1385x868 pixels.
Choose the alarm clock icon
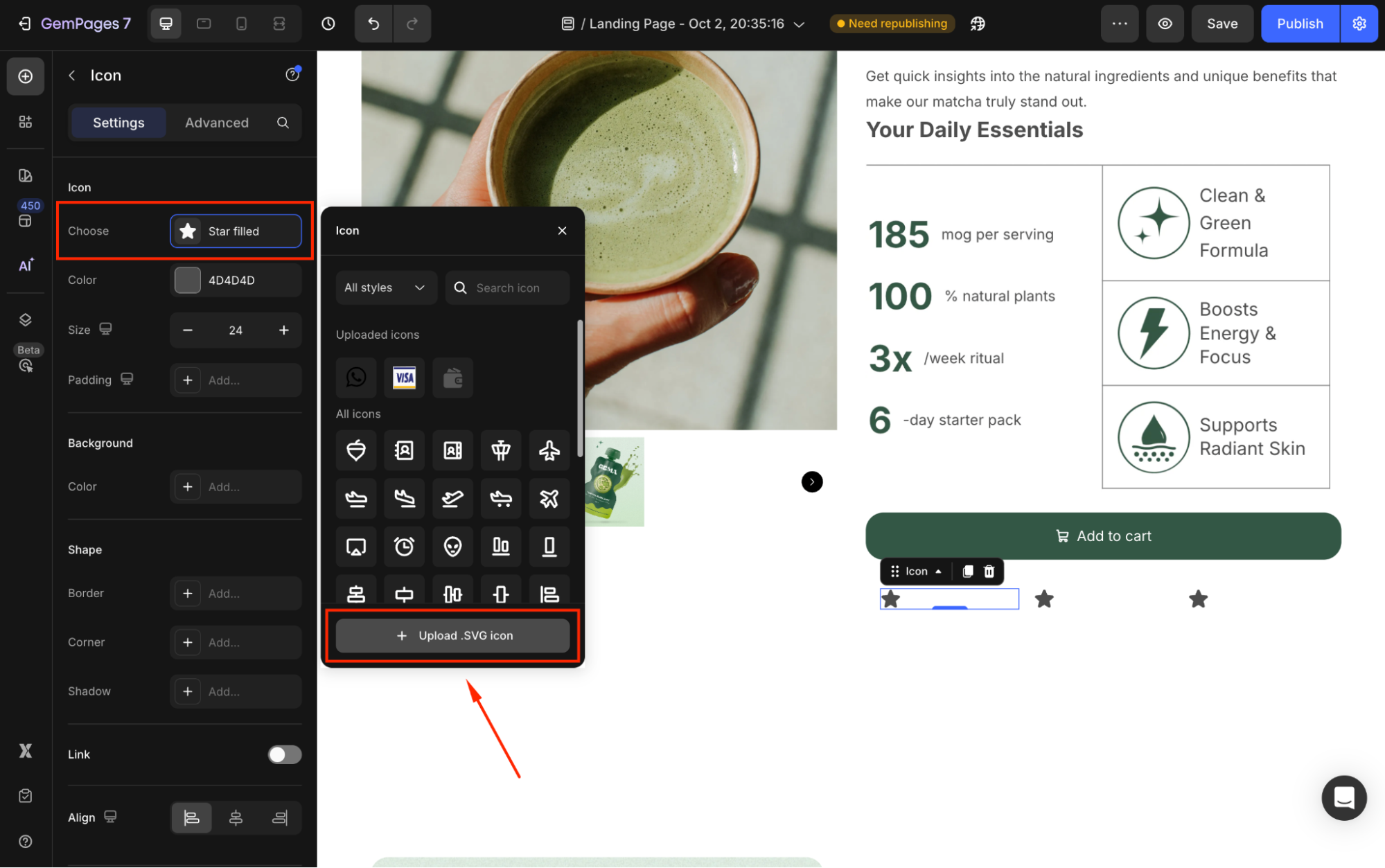pyautogui.click(x=404, y=547)
